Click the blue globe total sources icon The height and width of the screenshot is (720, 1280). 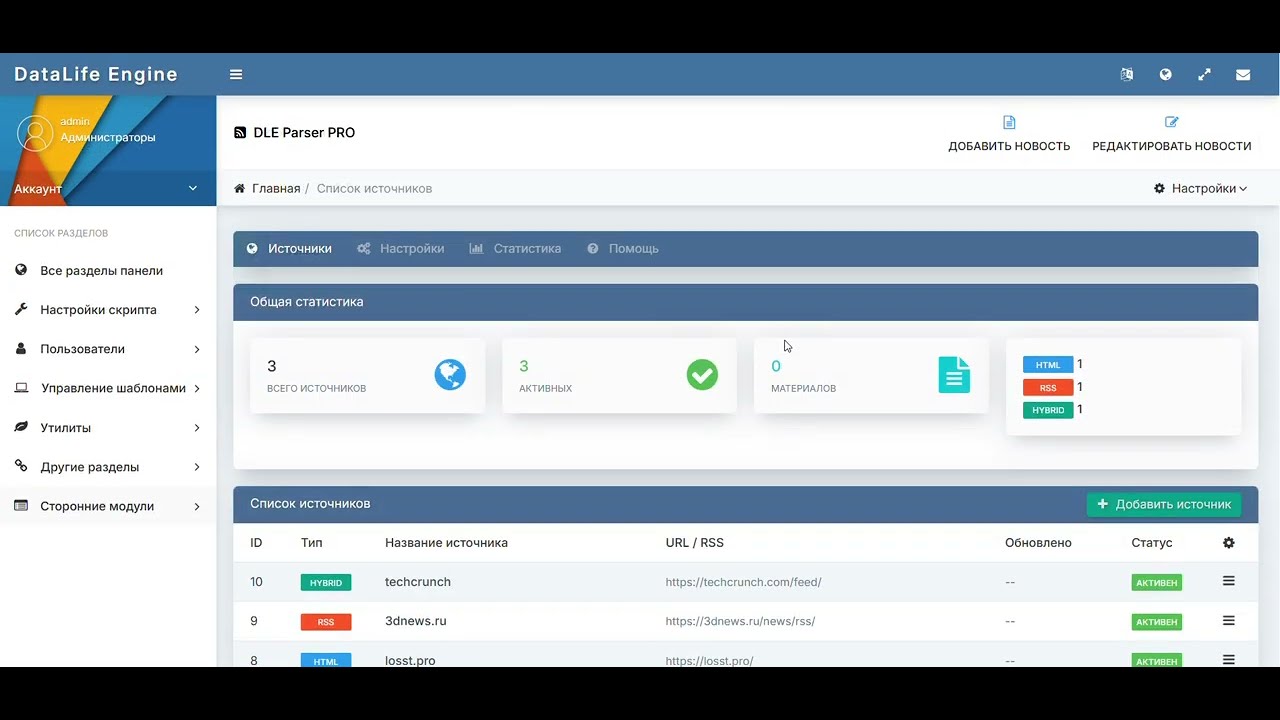coord(450,375)
